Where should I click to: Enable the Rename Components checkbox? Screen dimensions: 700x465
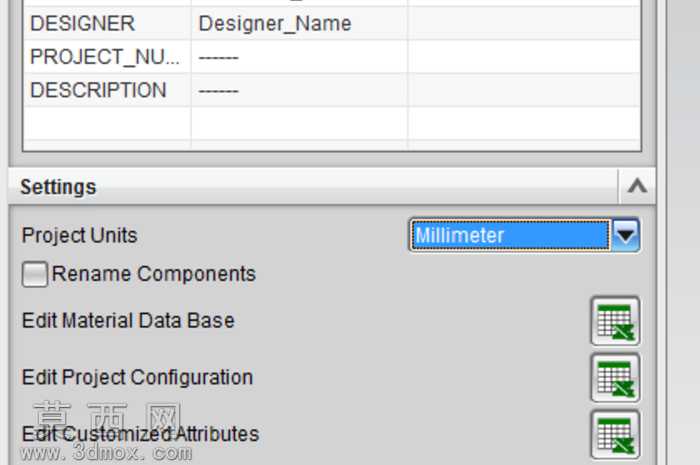click(x=34, y=274)
